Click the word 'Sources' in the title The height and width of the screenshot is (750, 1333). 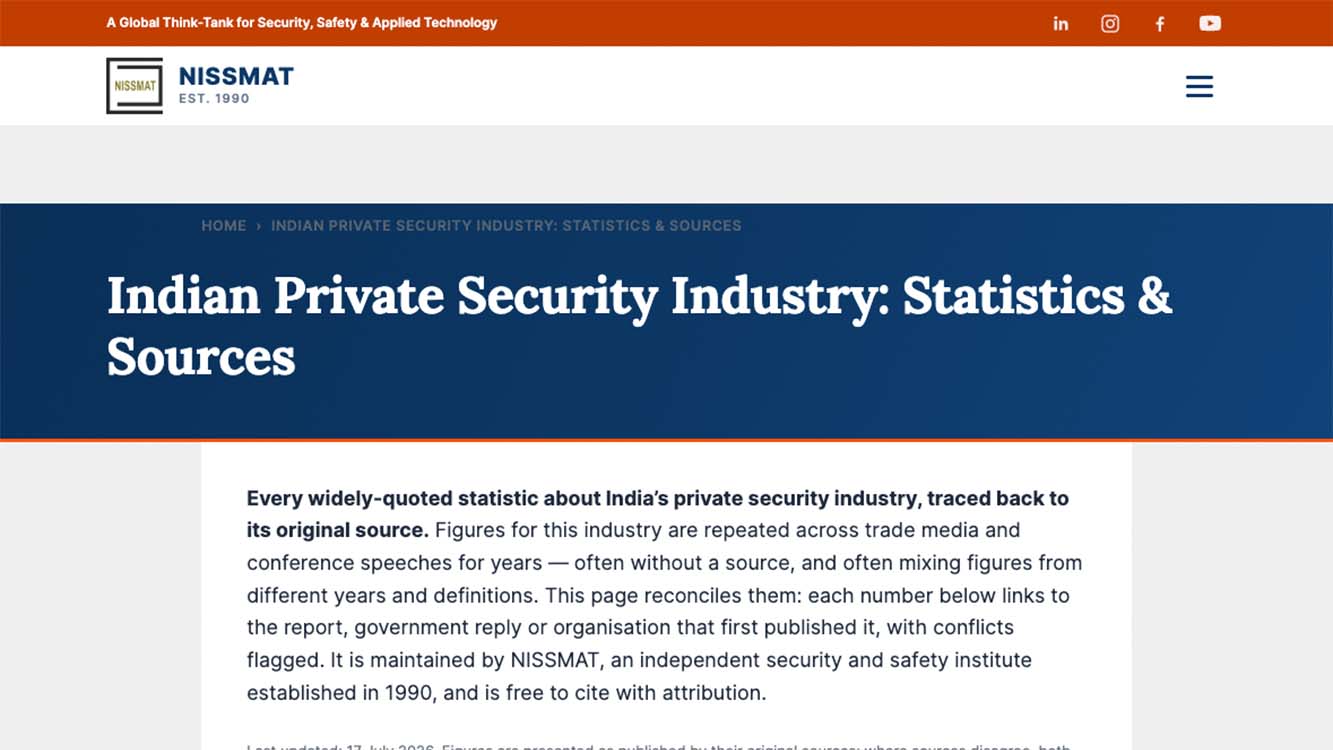click(x=201, y=357)
